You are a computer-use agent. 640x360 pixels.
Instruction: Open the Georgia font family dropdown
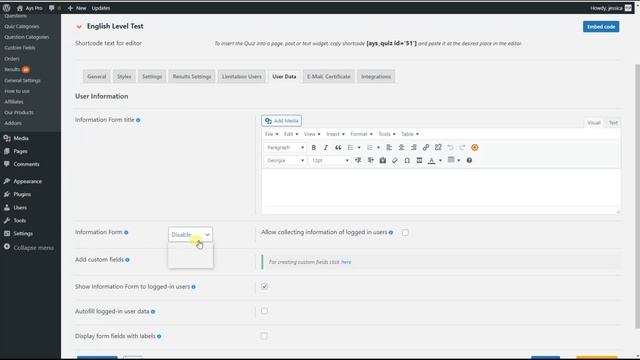[285, 160]
